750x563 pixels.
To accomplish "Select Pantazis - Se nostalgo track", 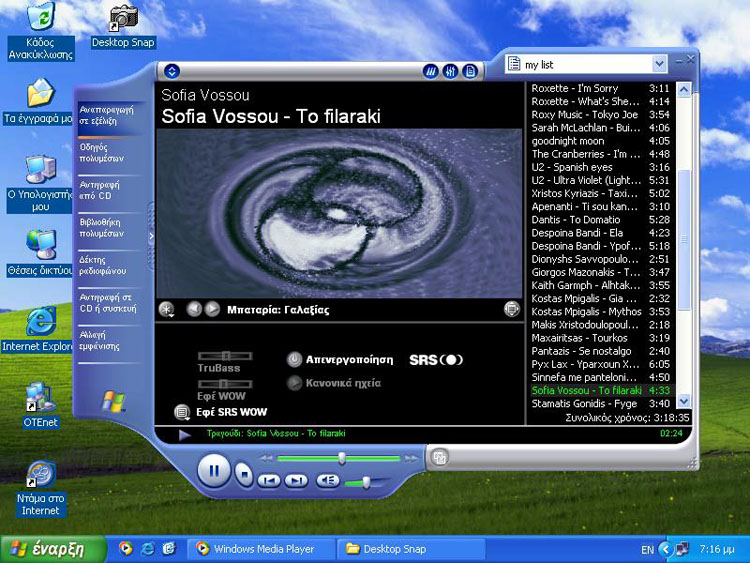I will pos(600,351).
